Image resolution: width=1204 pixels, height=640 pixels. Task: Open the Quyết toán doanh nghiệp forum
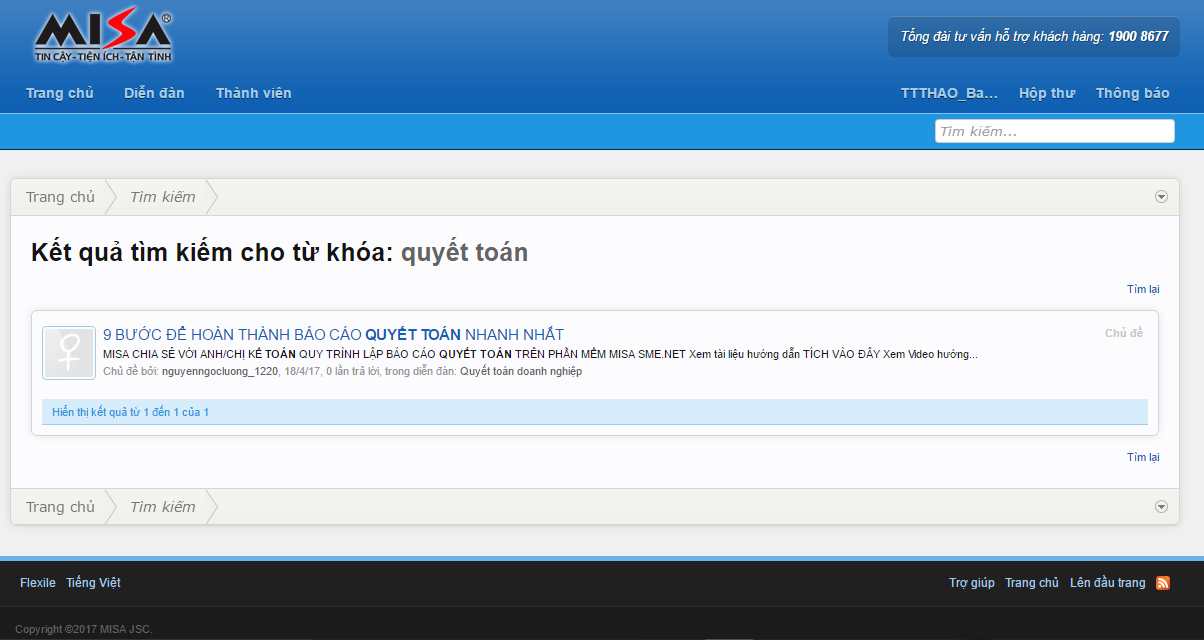[520, 371]
